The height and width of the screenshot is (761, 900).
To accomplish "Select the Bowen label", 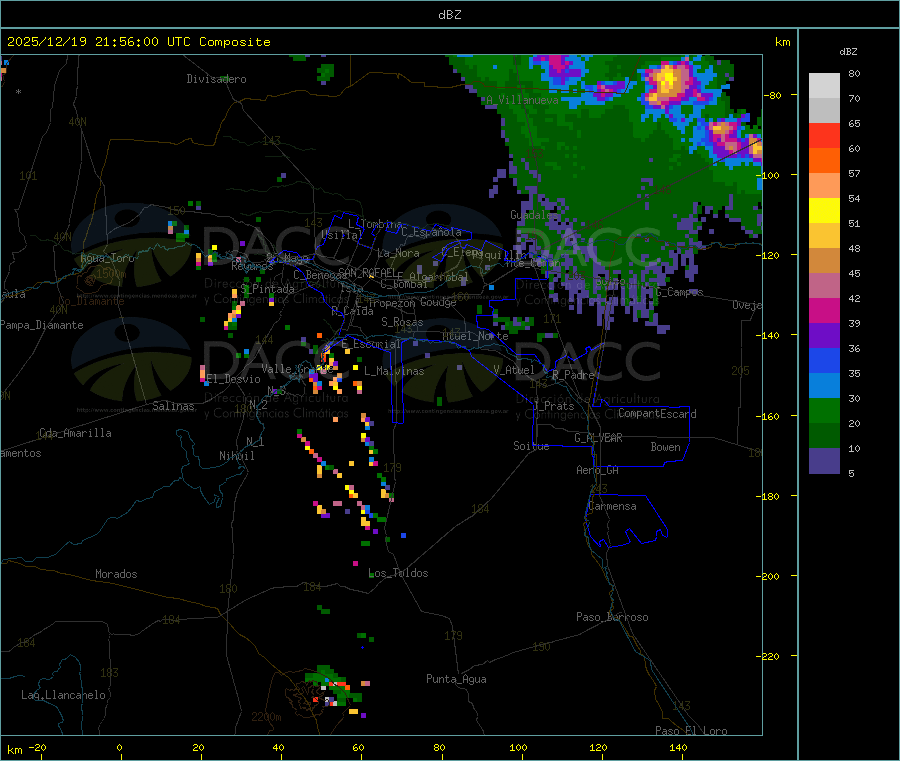I will click(665, 447).
